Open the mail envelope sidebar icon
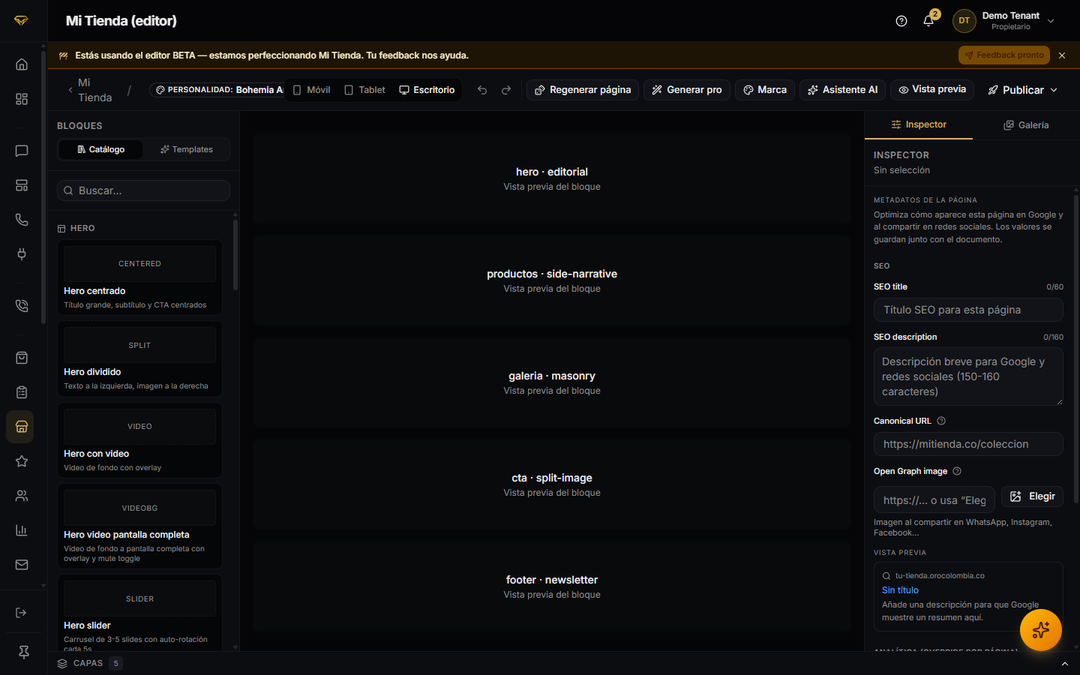This screenshot has height=675, width=1080. pyautogui.click(x=21, y=564)
